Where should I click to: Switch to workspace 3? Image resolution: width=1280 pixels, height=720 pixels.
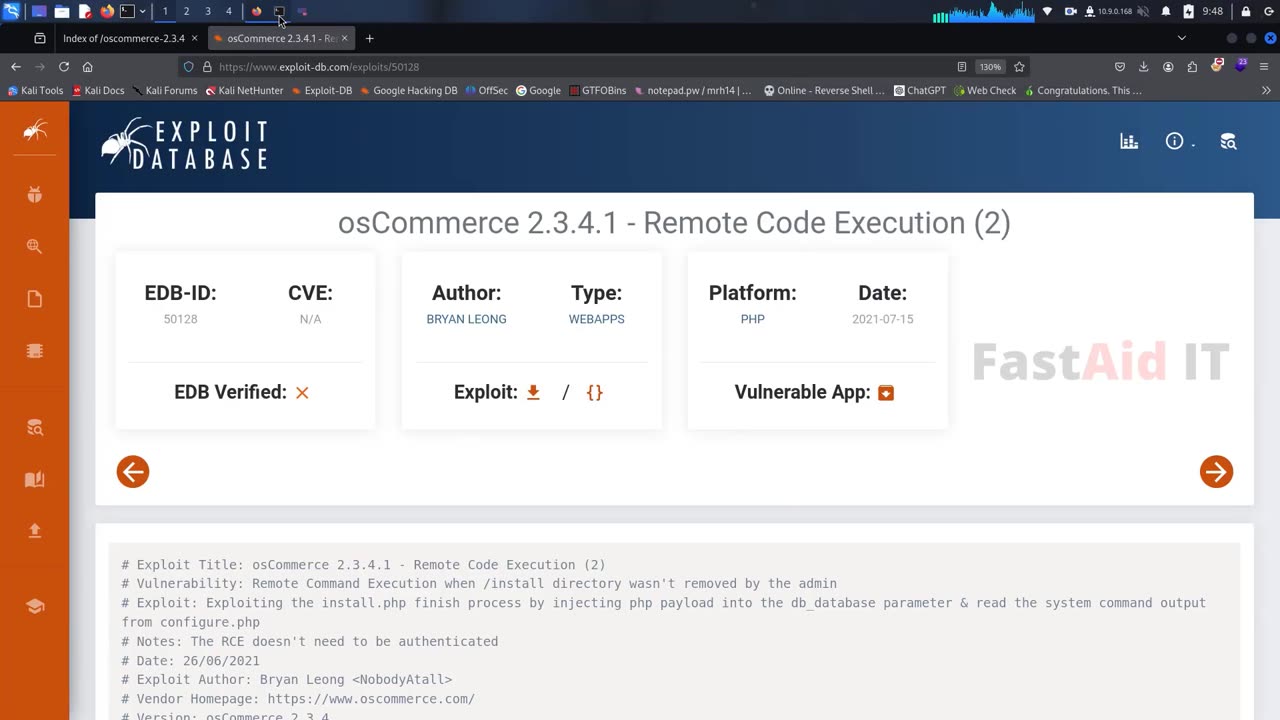coord(207,12)
